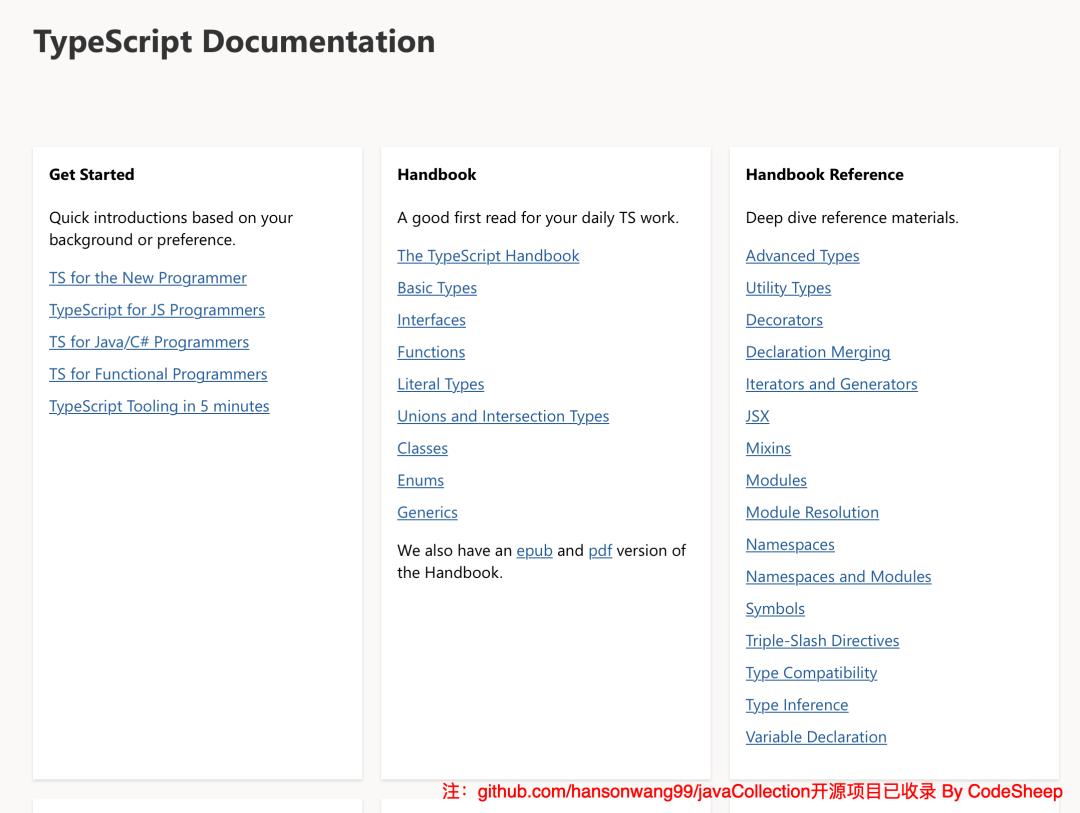Viewport: 1080px width, 813px height.
Task: Open The TypeScript Handbook link
Action: click(488, 256)
